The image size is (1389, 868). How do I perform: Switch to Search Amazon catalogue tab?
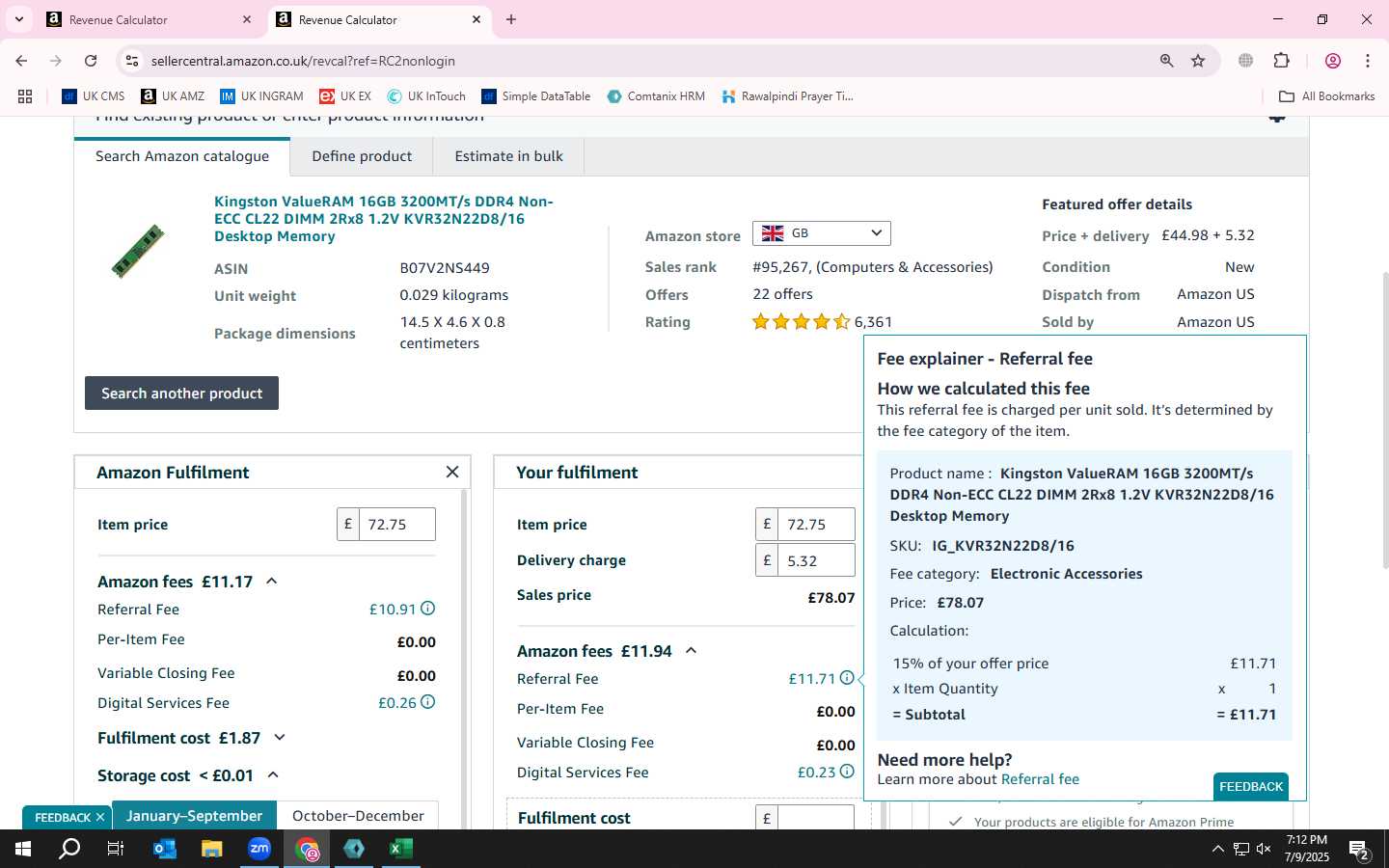coord(182,156)
